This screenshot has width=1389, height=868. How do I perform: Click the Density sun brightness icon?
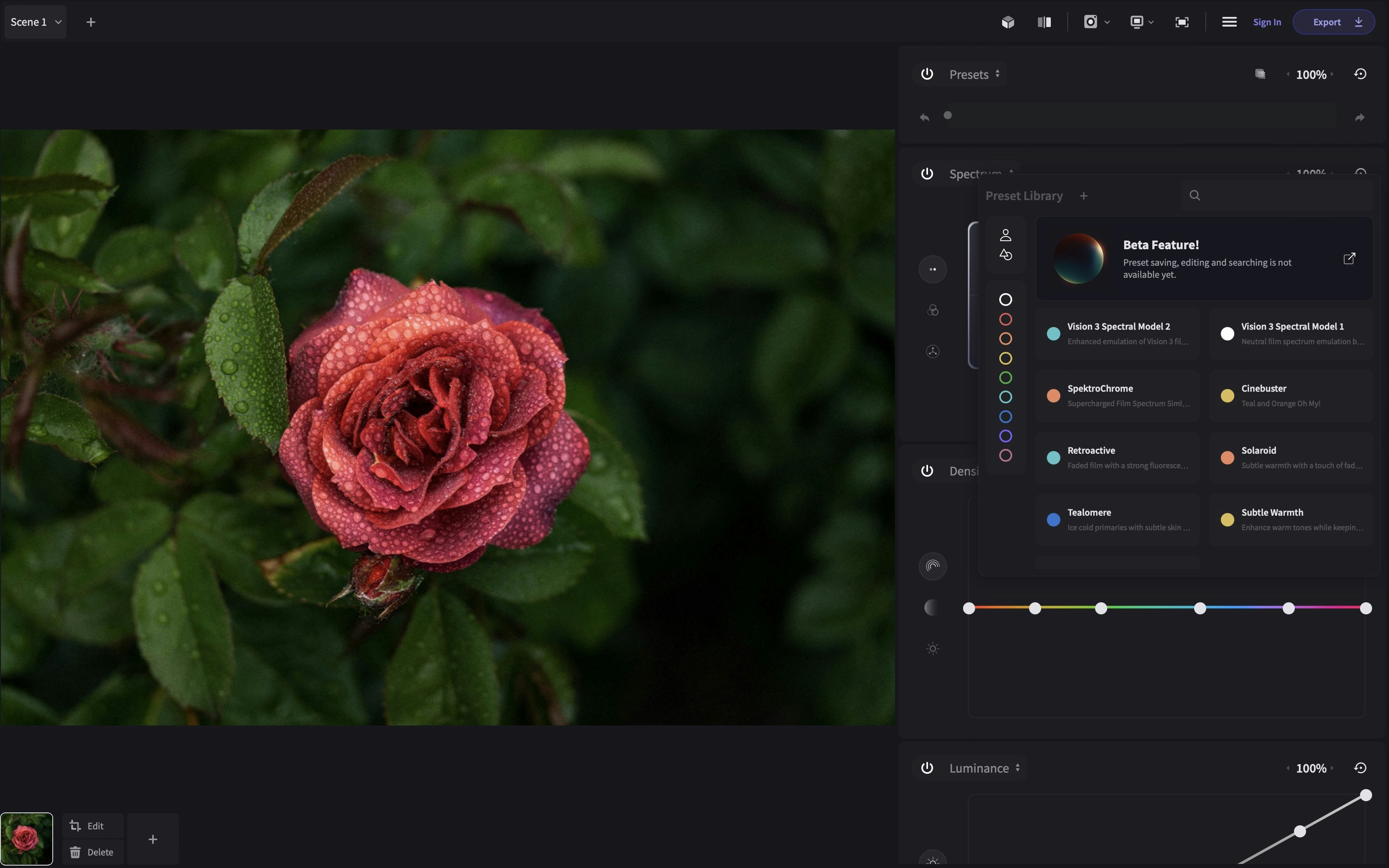(x=933, y=649)
